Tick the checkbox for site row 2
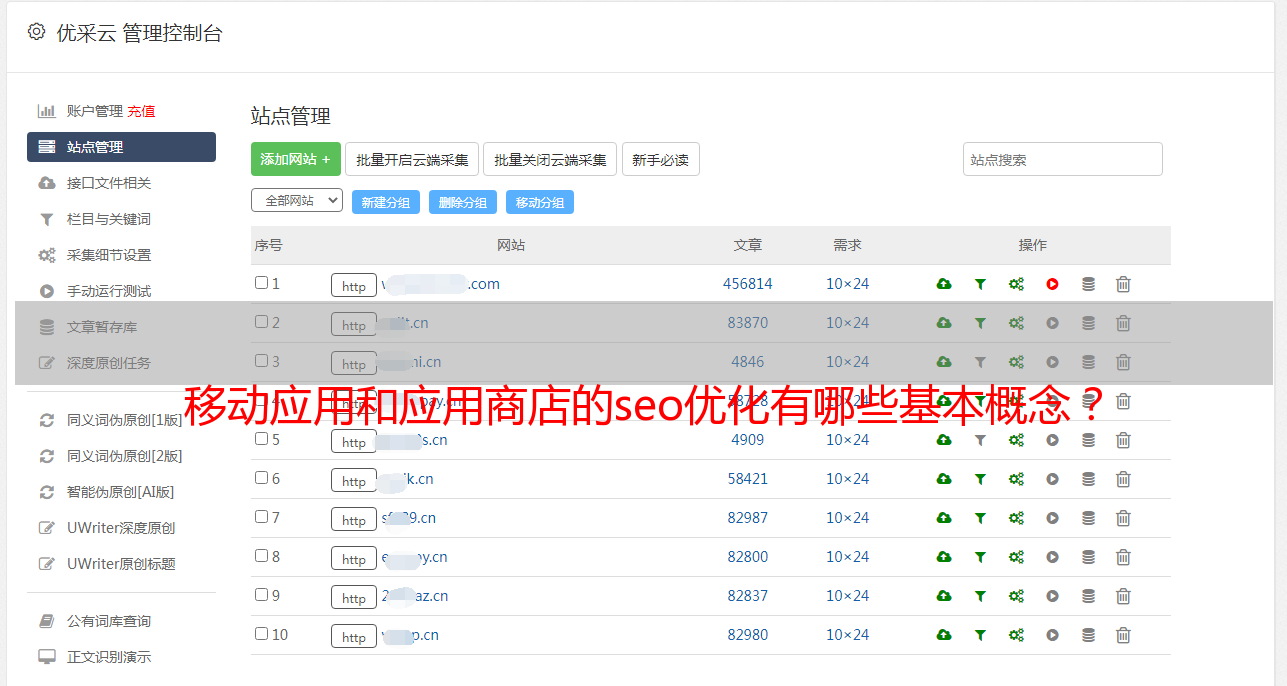1287x686 pixels. [x=261, y=322]
